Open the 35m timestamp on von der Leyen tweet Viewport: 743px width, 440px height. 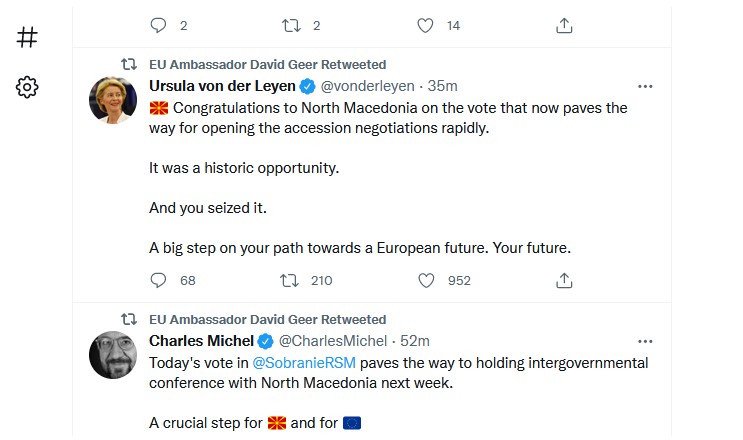pyautogui.click(x=442, y=86)
